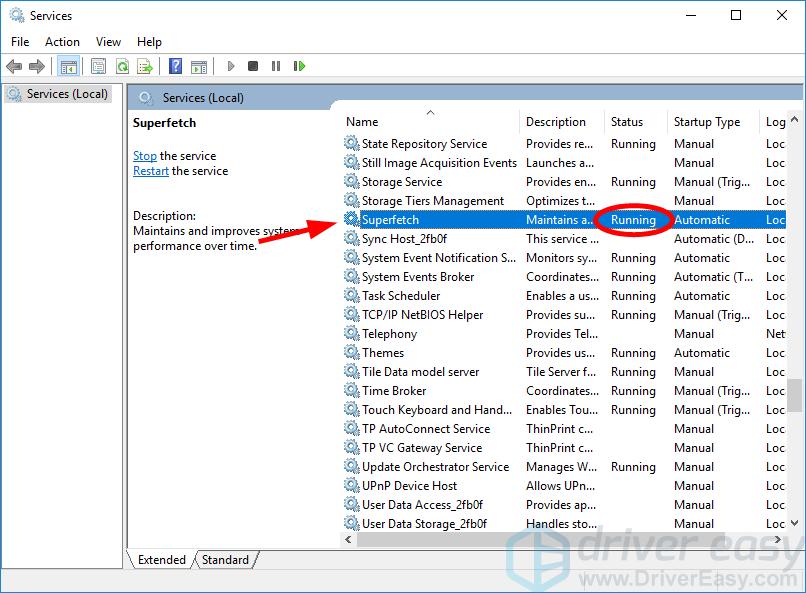Open the Properties toolbar icon
Viewport: 806px width, 593px height.
coord(98,66)
